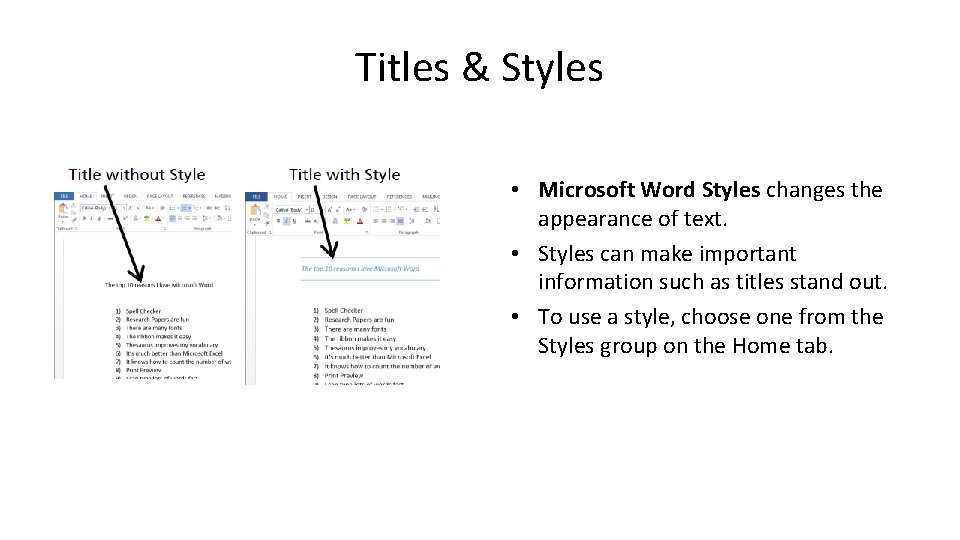Click yellow Text Highlight in the 'Title without Style' window
960x540 pixels.
coord(147,219)
